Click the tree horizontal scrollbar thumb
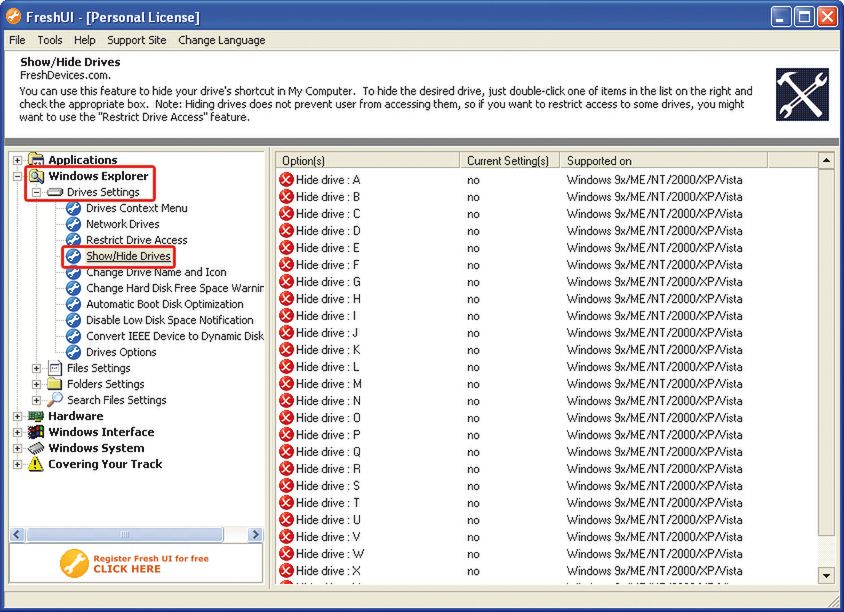The height and width of the screenshot is (612, 844). (x=125, y=534)
